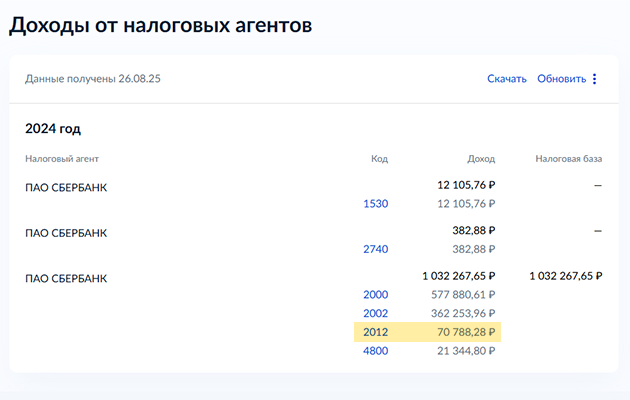Click the amount 21 344,80 ₽
Screen dimensions: 630x400
point(466,351)
